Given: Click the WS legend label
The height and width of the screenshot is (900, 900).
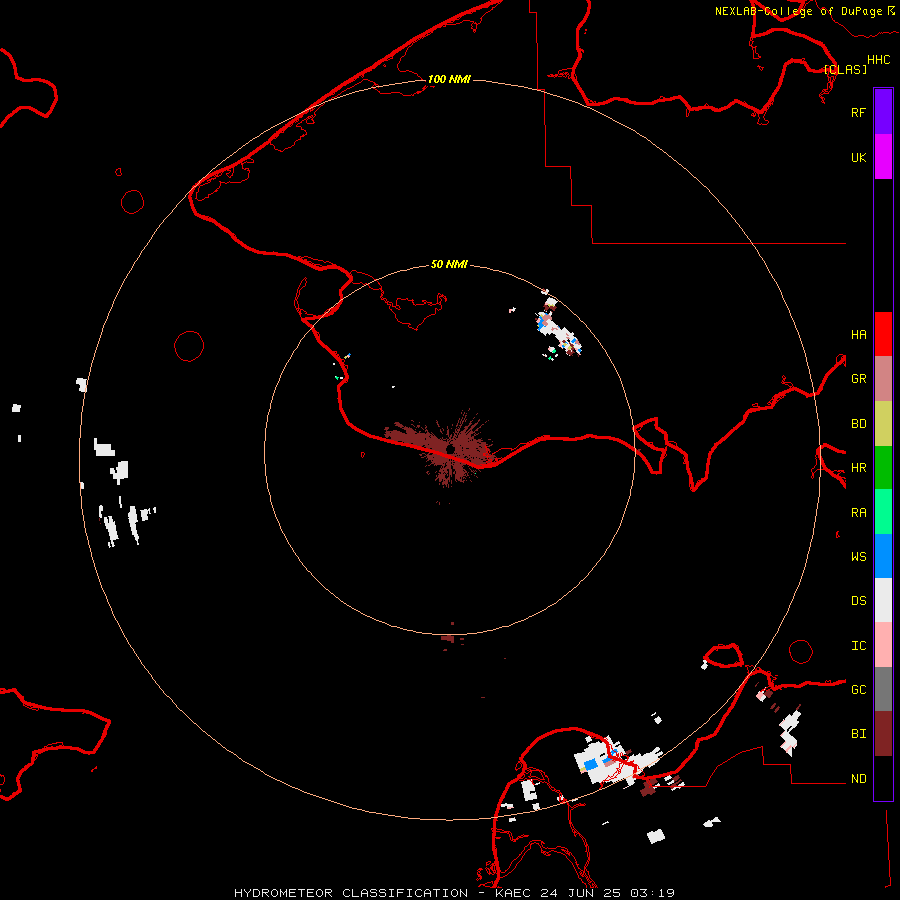Looking at the screenshot, I should (x=858, y=557).
